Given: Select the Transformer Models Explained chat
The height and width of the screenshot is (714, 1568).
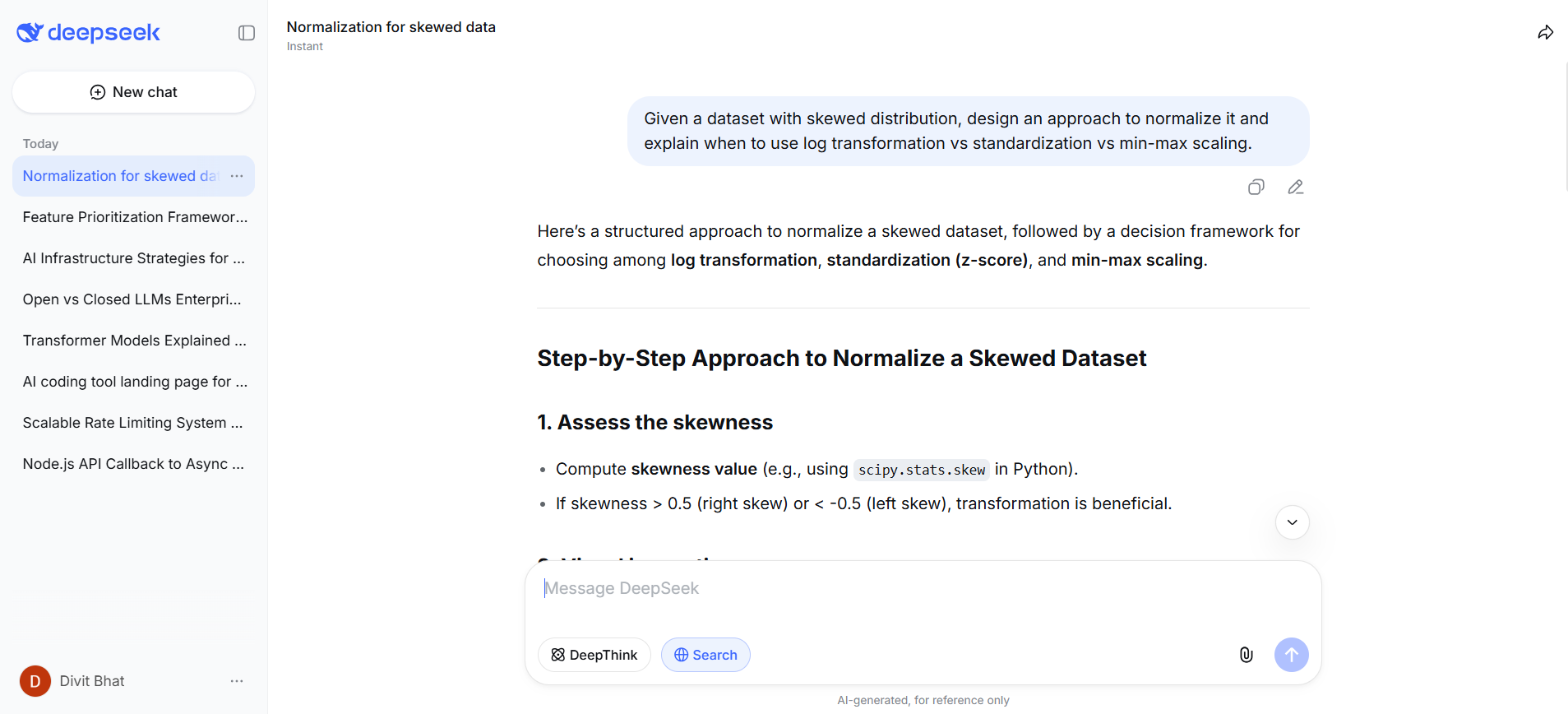Looking at the screenshot, I should 134,340.
